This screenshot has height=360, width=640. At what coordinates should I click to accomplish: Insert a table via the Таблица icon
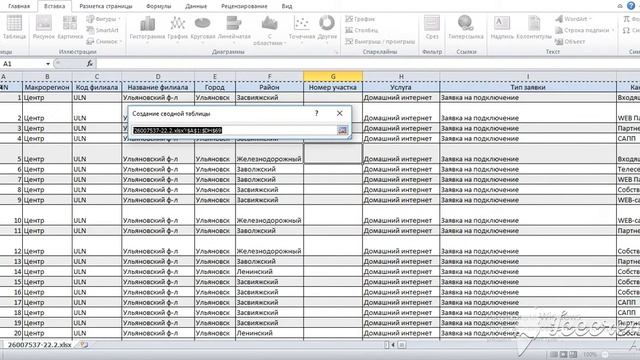point(14,27)
